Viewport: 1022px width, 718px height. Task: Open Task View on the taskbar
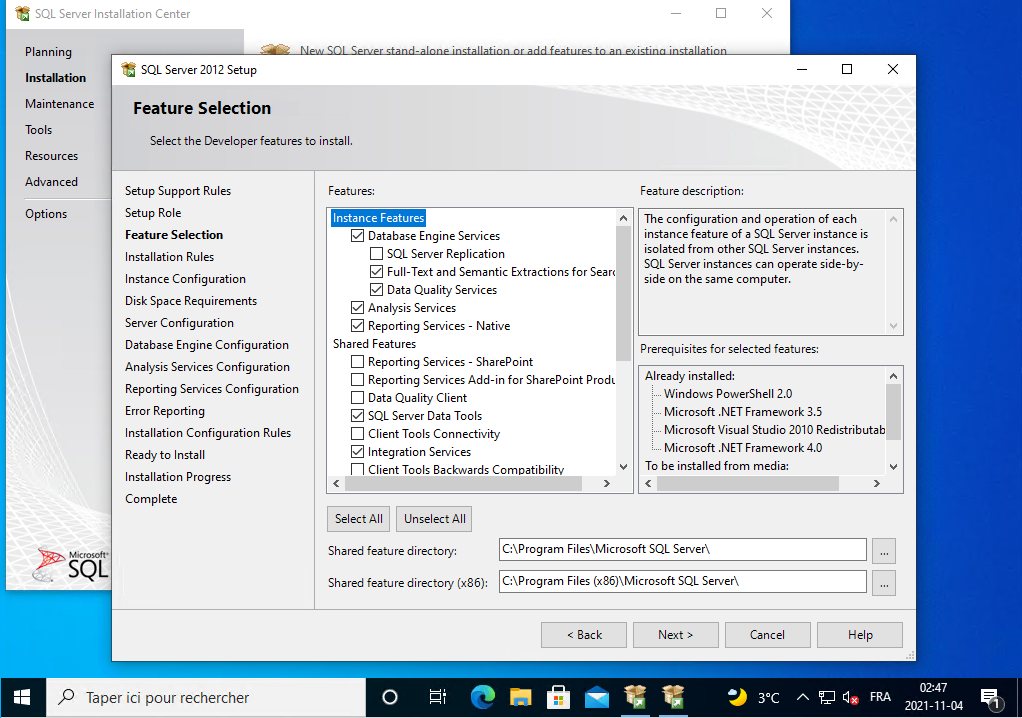point(437,697)
